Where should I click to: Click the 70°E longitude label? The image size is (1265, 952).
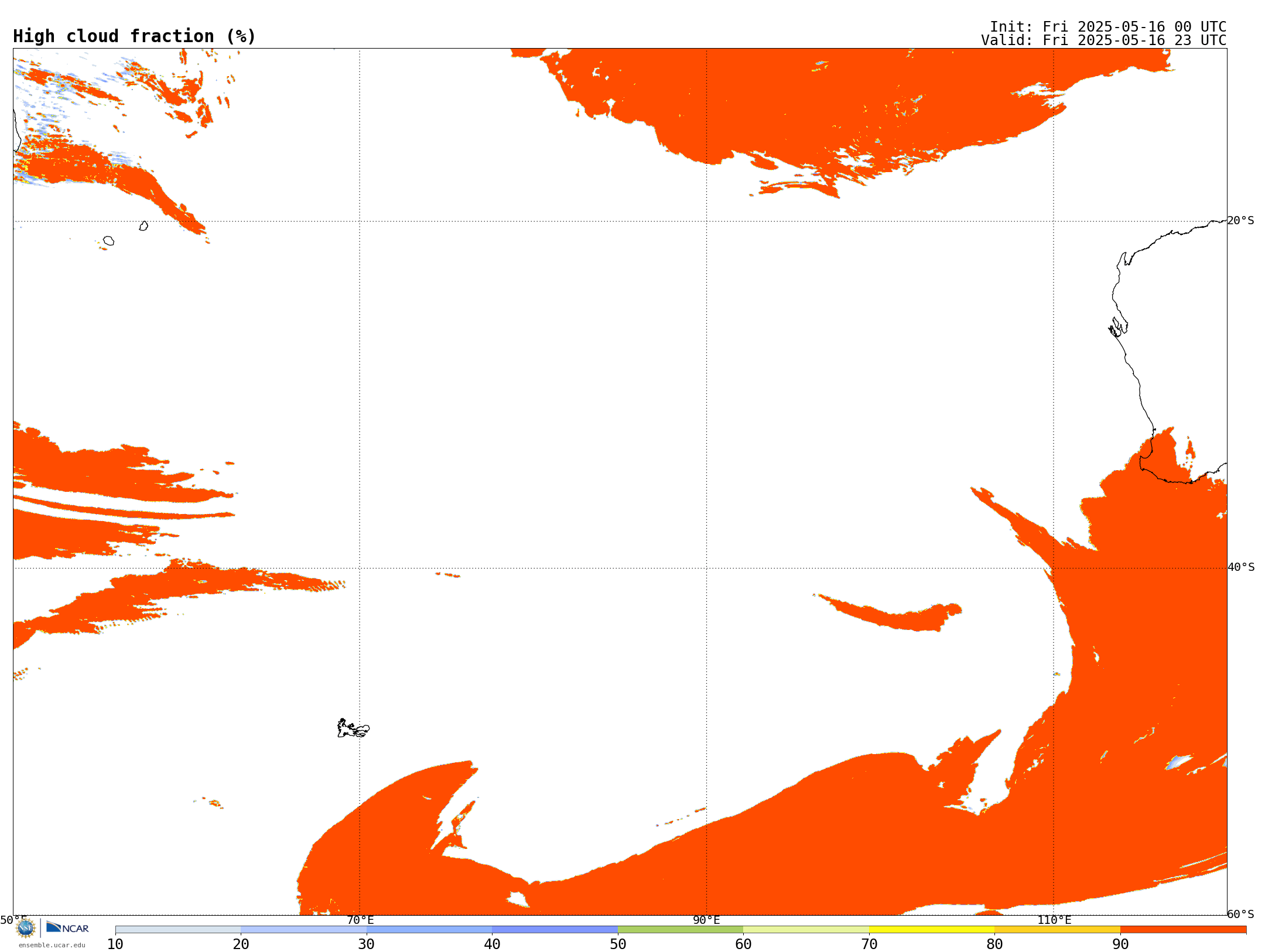360,920
